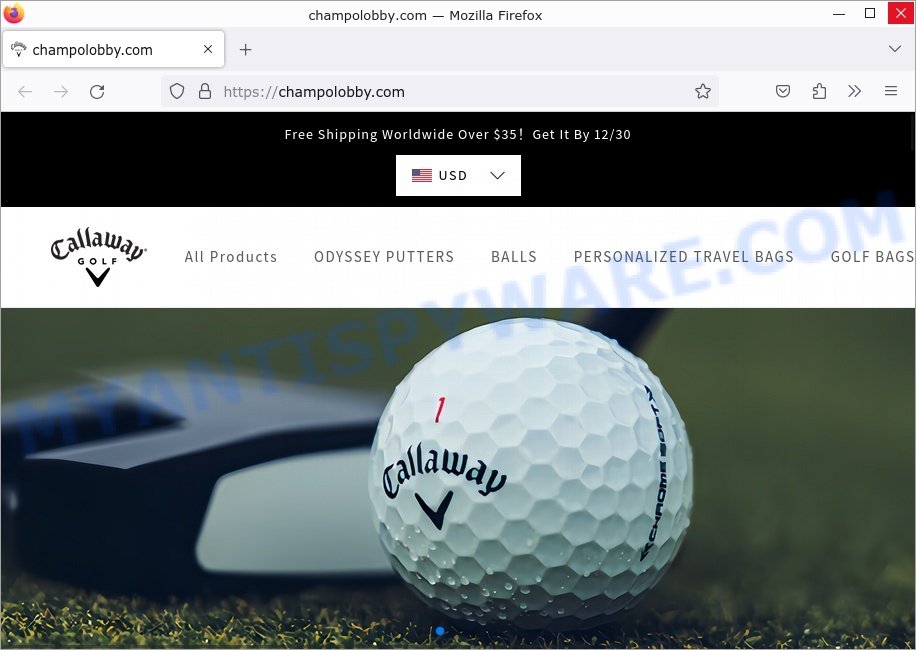916x650 pixels.
Task: Maximize the Firefox window
Action: 869,13
